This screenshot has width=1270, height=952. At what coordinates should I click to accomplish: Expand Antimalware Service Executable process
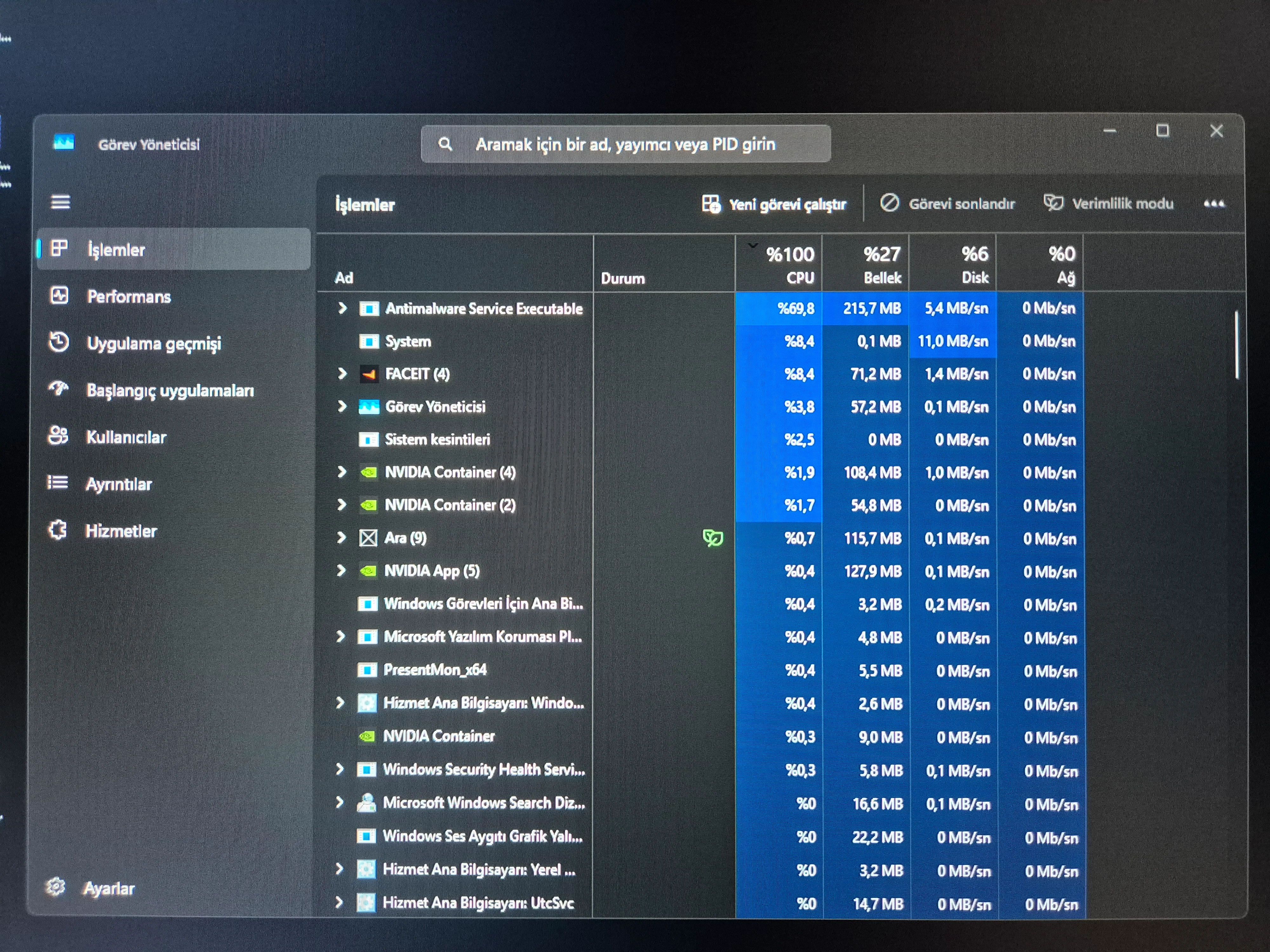[343, 308]
